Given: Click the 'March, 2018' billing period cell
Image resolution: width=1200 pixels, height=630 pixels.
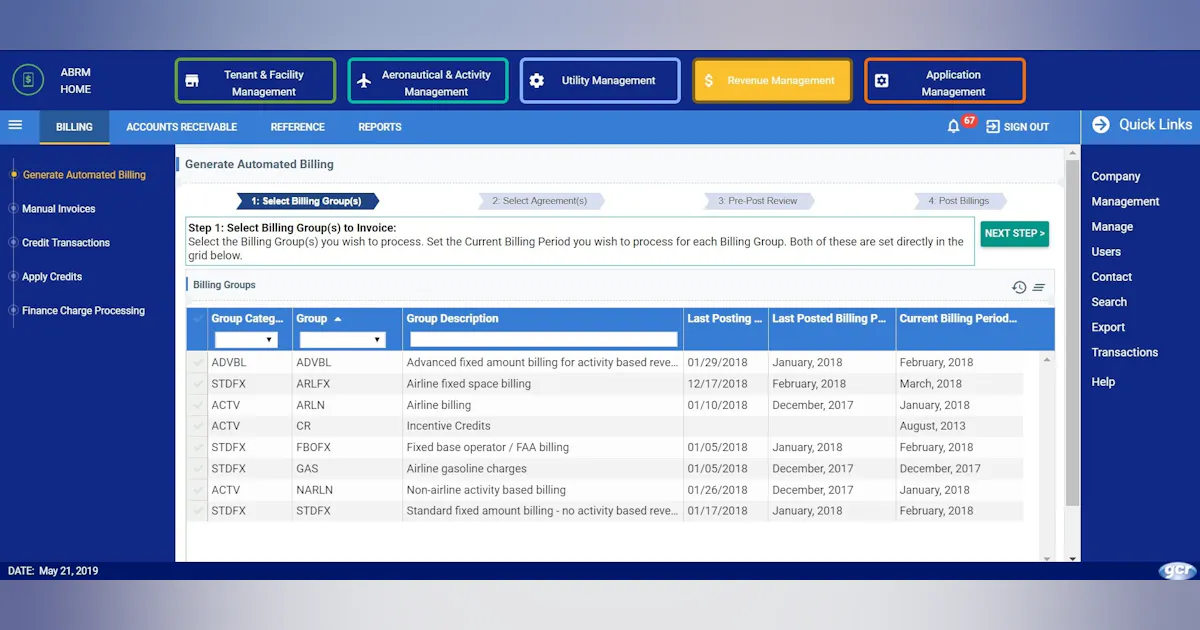Looking at the screenshot, I should [930, 384].
